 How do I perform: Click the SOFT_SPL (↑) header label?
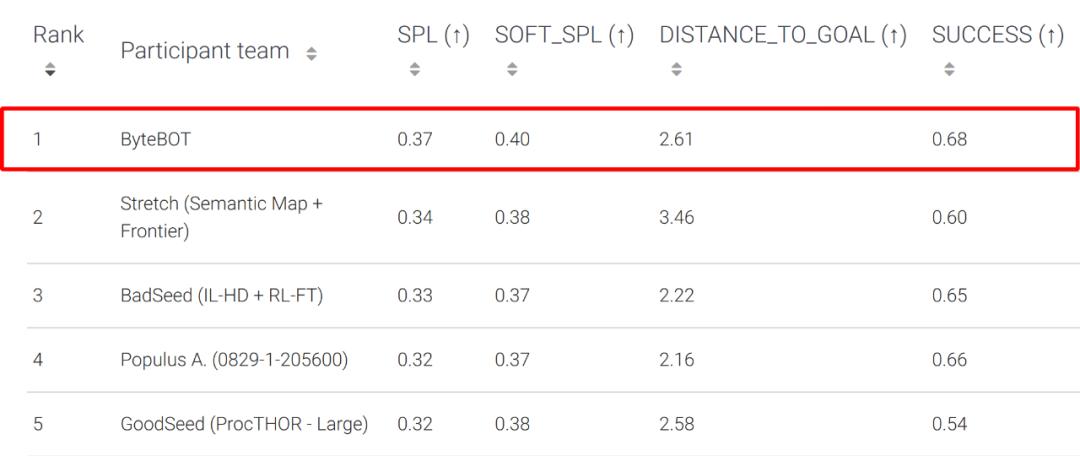tap(564, 35)
